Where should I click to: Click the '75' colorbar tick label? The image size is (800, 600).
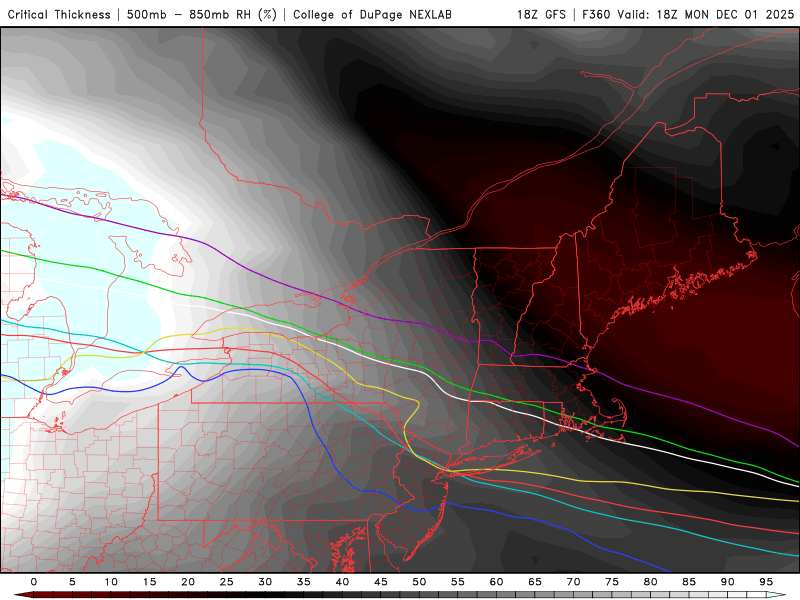(x=612, y=582)
